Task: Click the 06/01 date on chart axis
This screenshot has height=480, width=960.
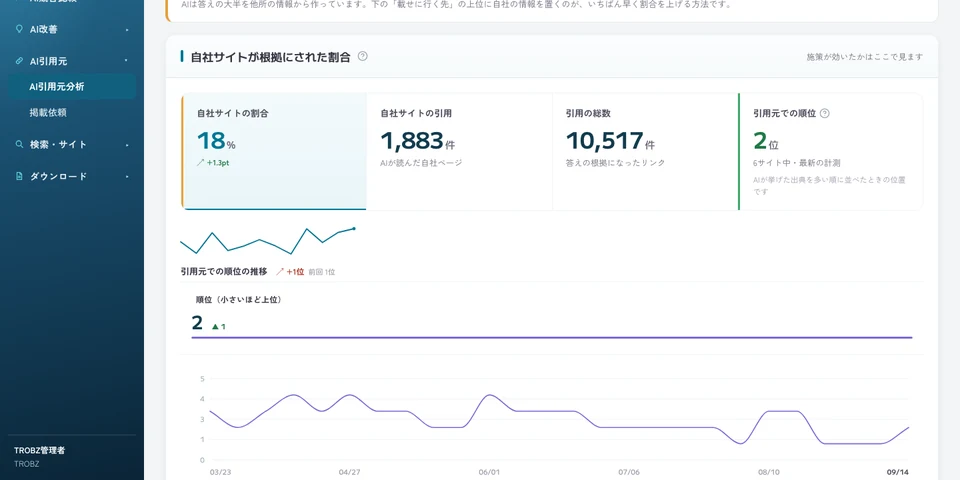Action: click(x=489, y=472)
